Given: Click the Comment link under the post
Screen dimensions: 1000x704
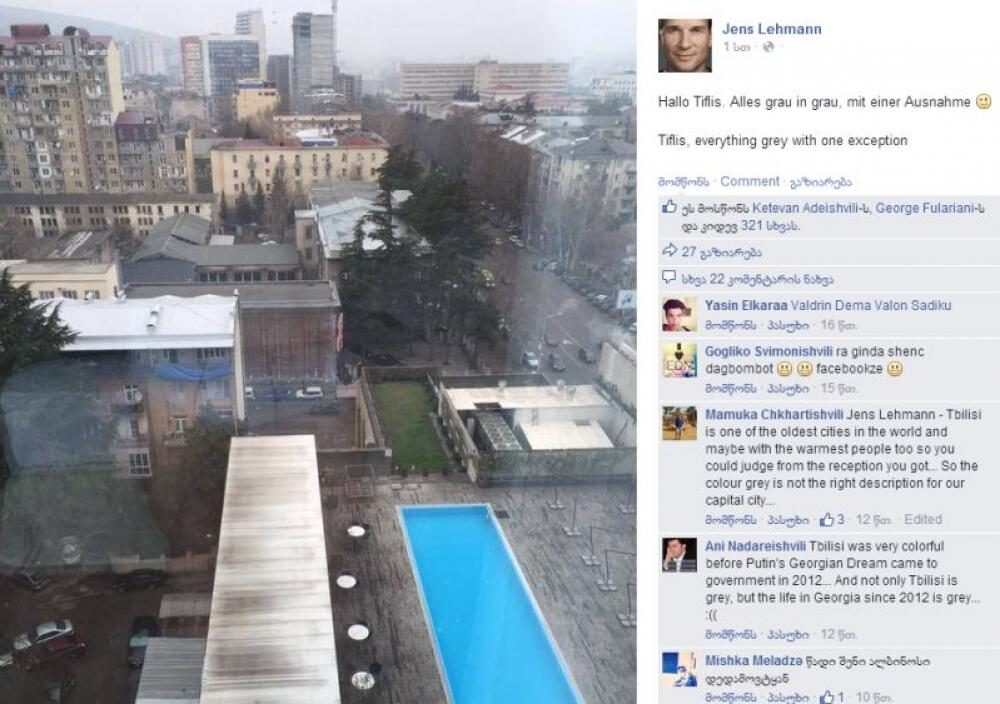Looking at the screenshot, I should pos(749,182).
